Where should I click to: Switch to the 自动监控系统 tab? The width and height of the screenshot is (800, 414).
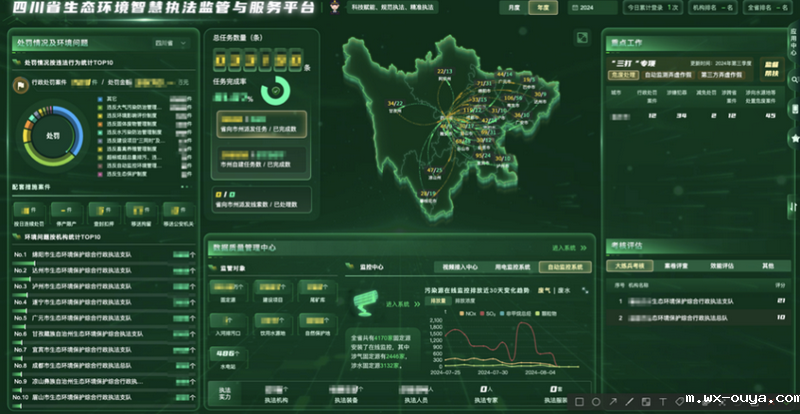click(x=566, y=268)
